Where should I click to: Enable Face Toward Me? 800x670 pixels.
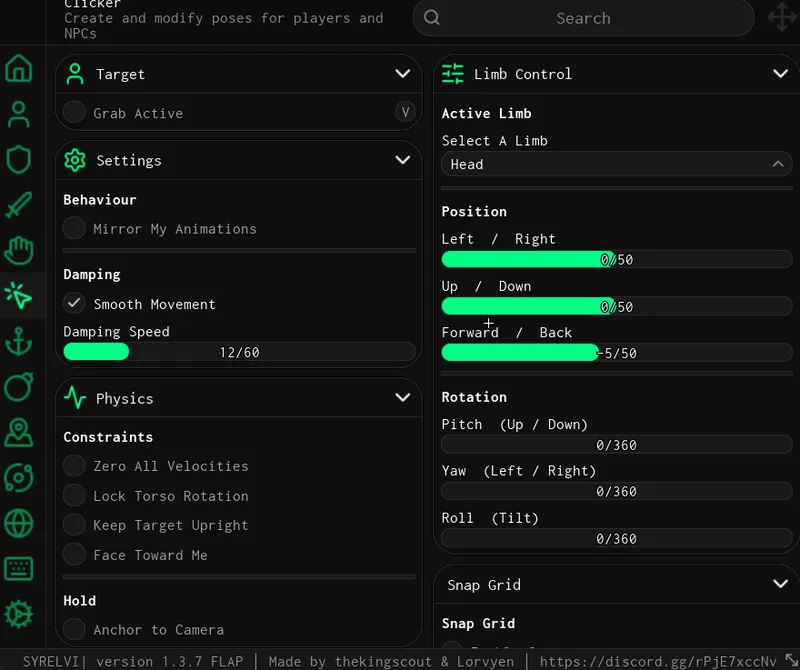coord(74,555)
